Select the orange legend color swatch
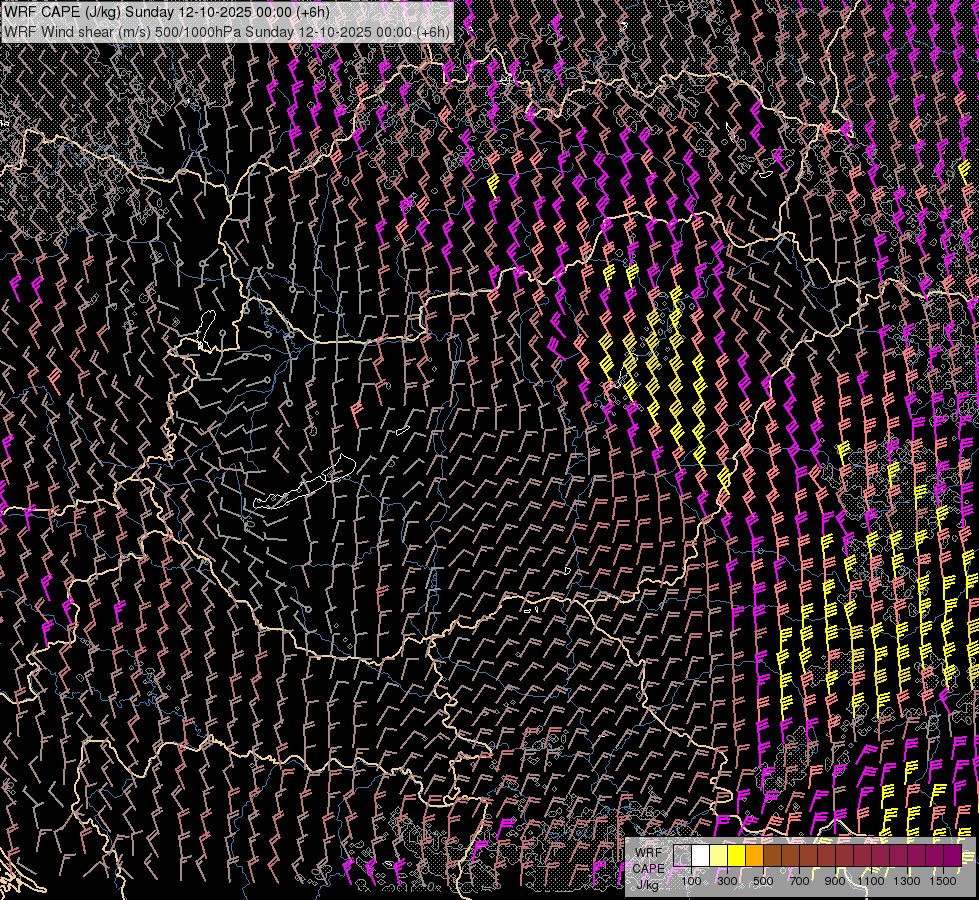This screenshot has height=900, width=979. point(755,856)
